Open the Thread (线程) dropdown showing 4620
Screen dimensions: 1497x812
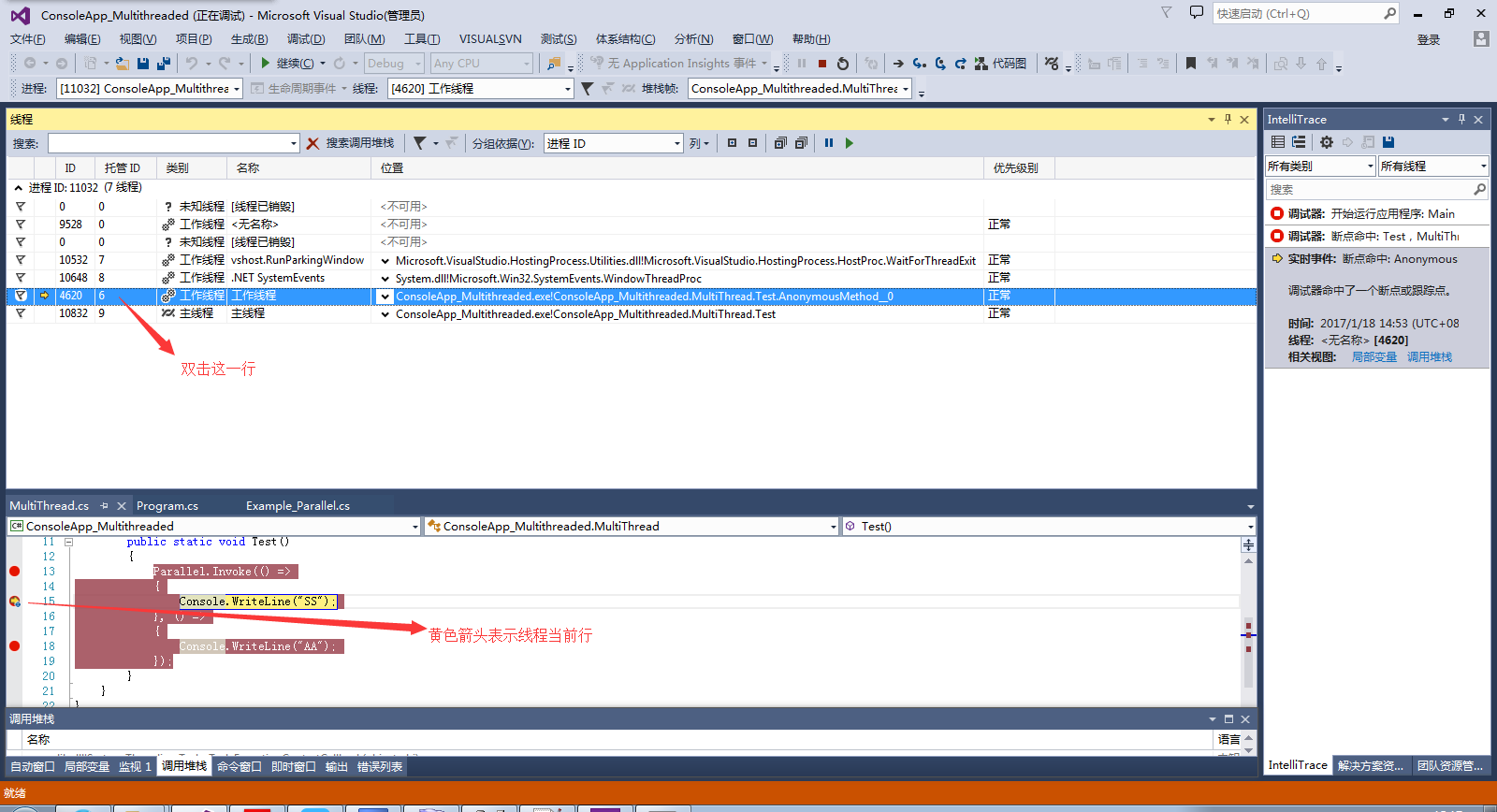481,88
